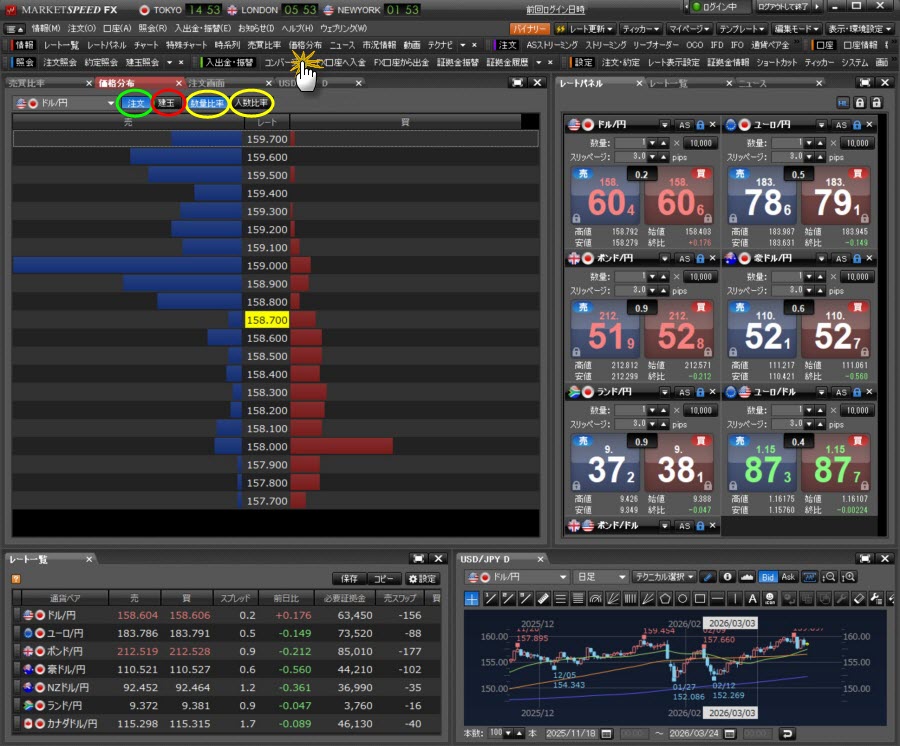The height and width of the screenshot is (746, 900).
Task: Open the 日足 timeframe dropdown
Action: (599, 577)
